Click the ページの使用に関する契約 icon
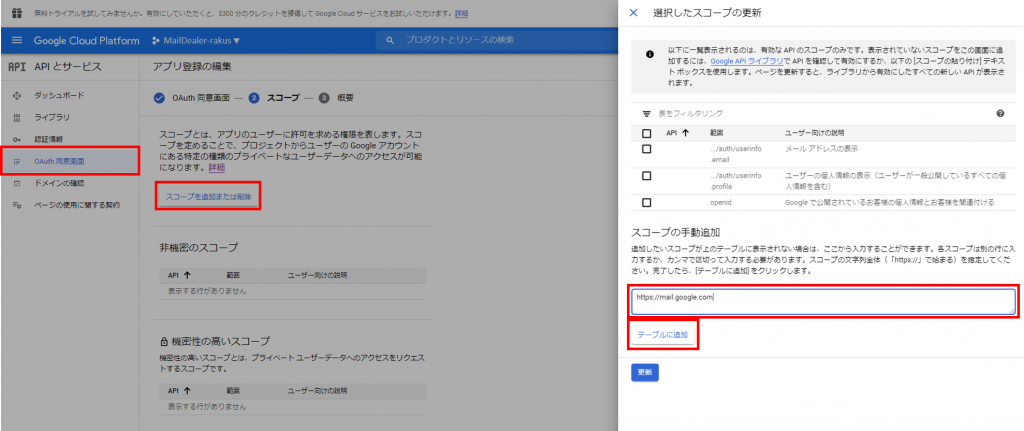 coord(17,205)
